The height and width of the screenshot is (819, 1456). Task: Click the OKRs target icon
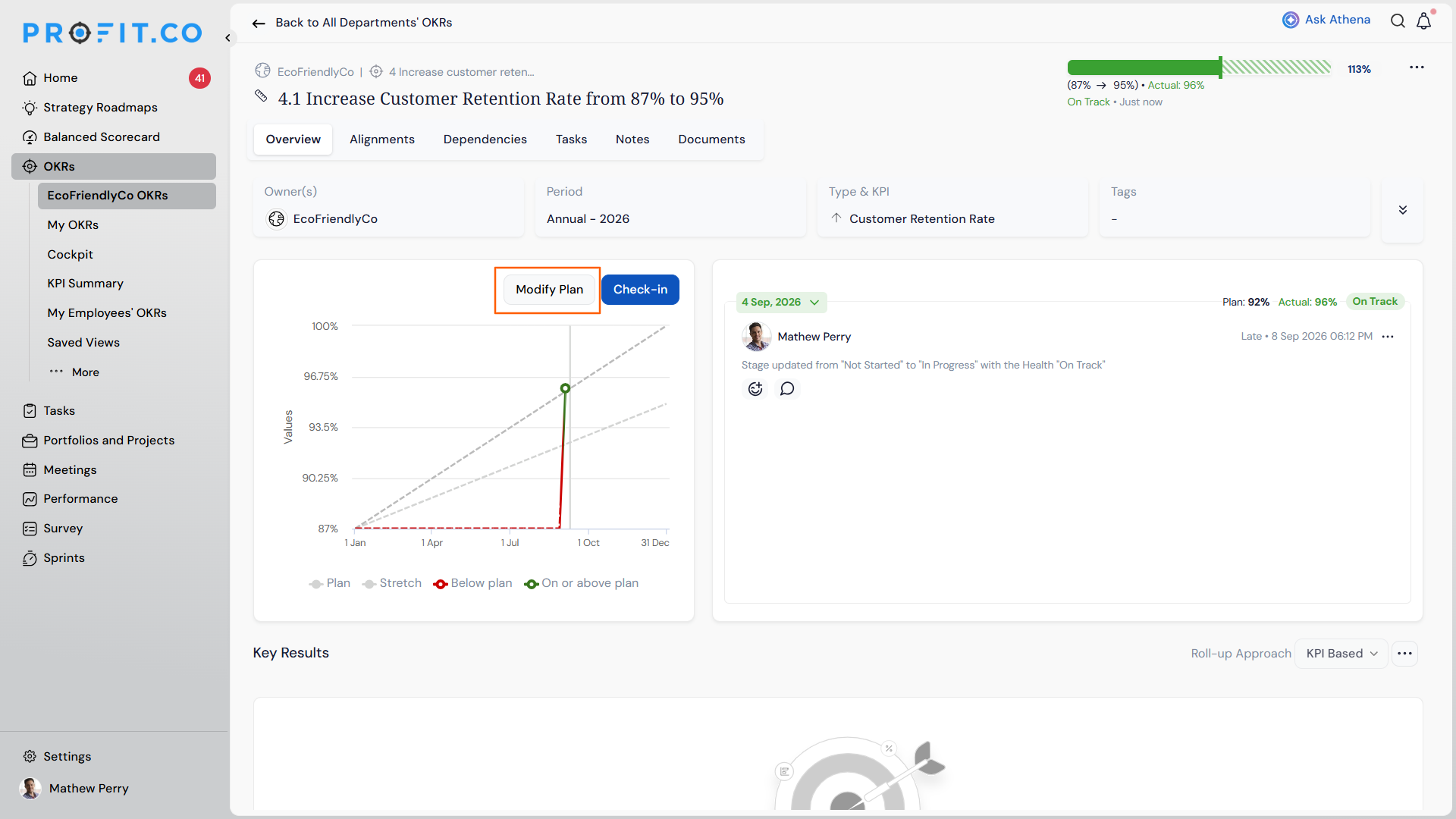coord(30,167)
